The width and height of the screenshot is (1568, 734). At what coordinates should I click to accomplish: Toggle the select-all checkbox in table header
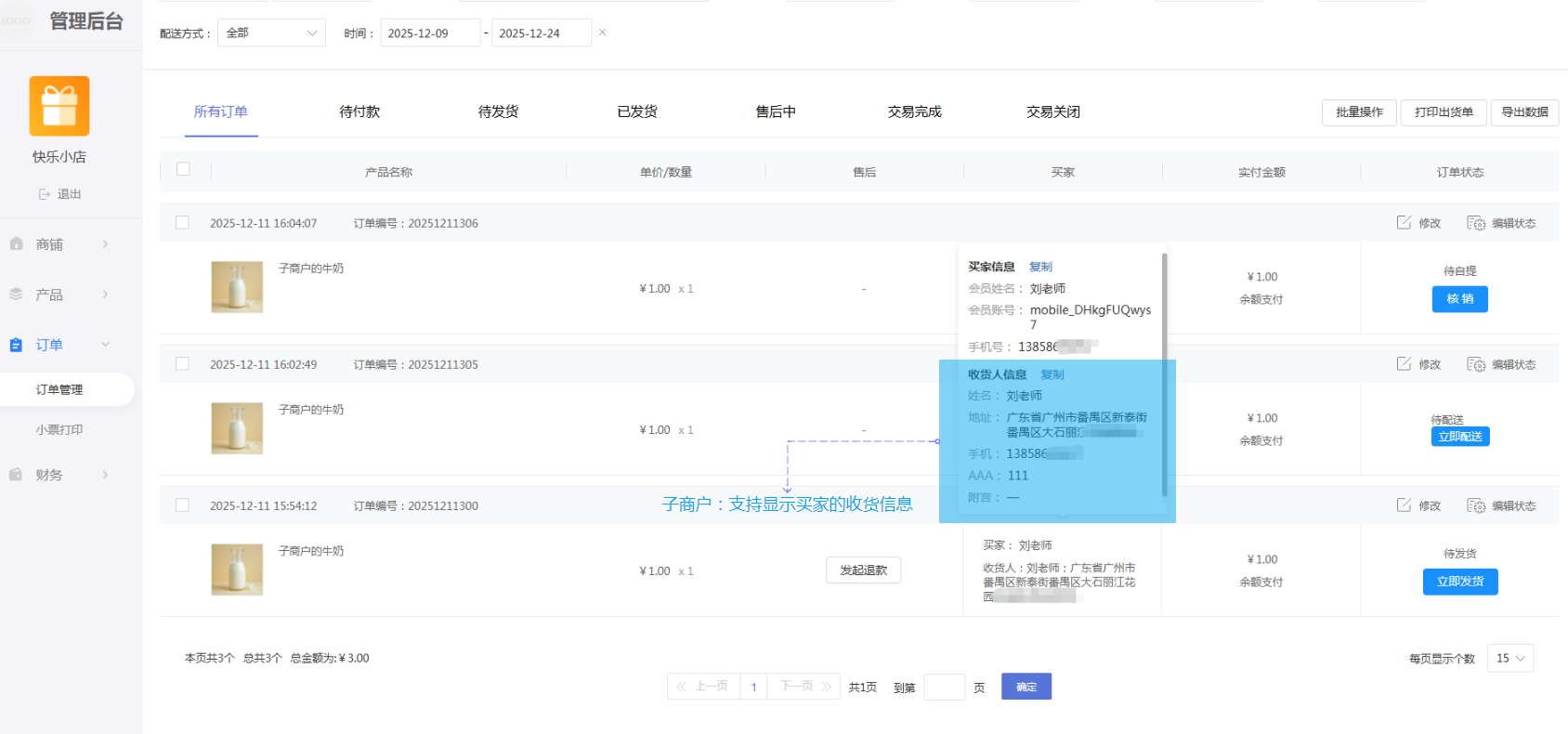[183, 169]
